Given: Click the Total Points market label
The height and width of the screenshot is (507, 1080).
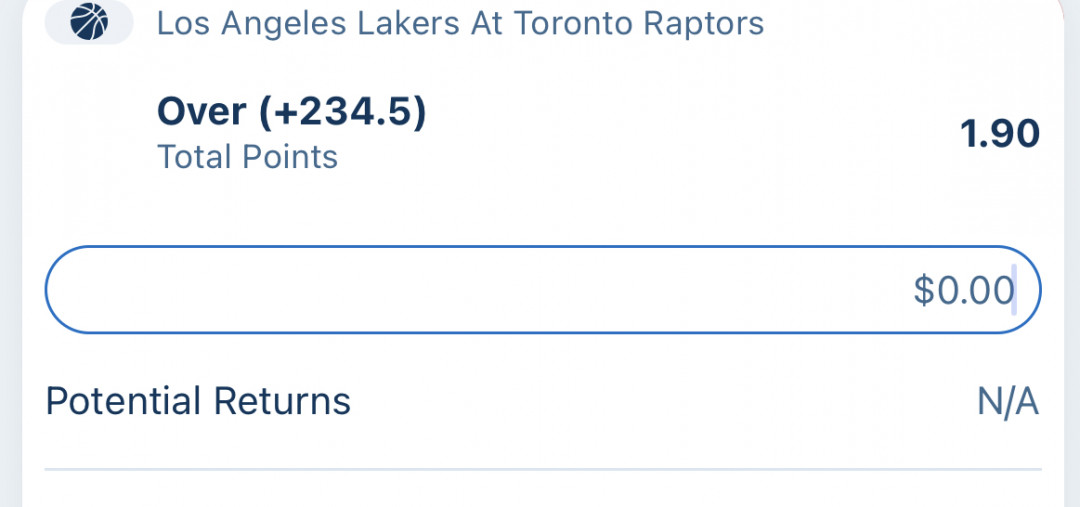Looking at the screenshot, I should tap(247, 157).
